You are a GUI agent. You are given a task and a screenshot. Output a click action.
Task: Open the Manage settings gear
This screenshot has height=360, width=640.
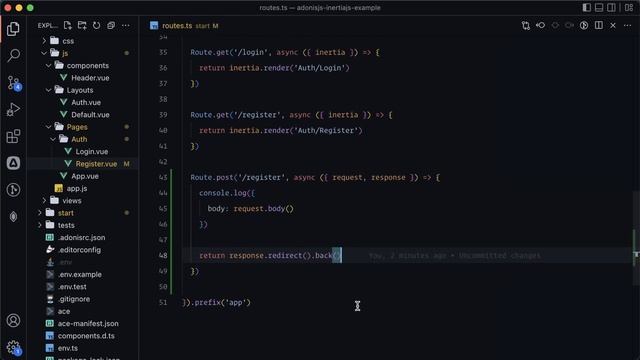click(x=13, y=347)
